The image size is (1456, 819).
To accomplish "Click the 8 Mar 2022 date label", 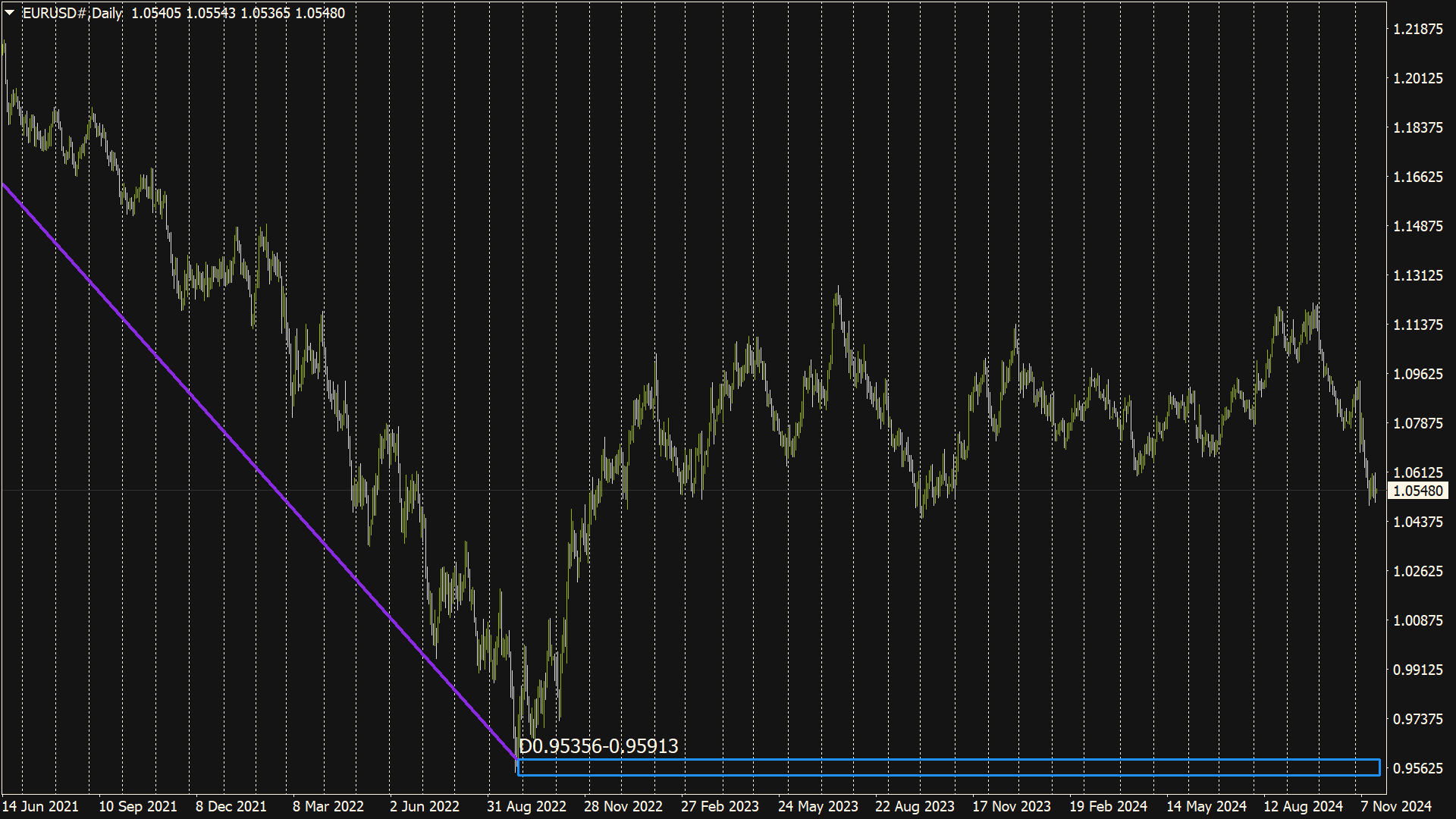I will point(328,806).
